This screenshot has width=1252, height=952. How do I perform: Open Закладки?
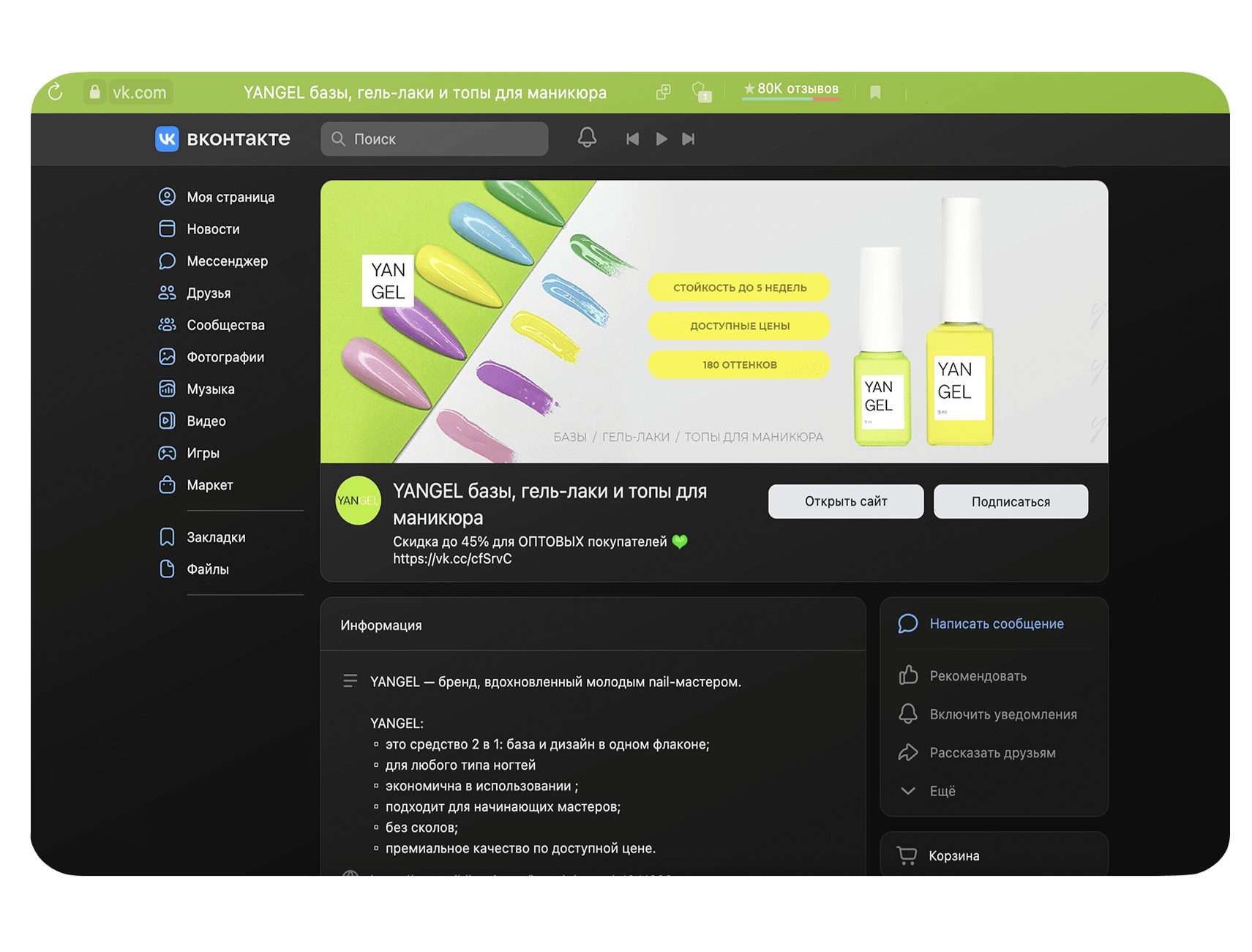(x=202, y=537)
